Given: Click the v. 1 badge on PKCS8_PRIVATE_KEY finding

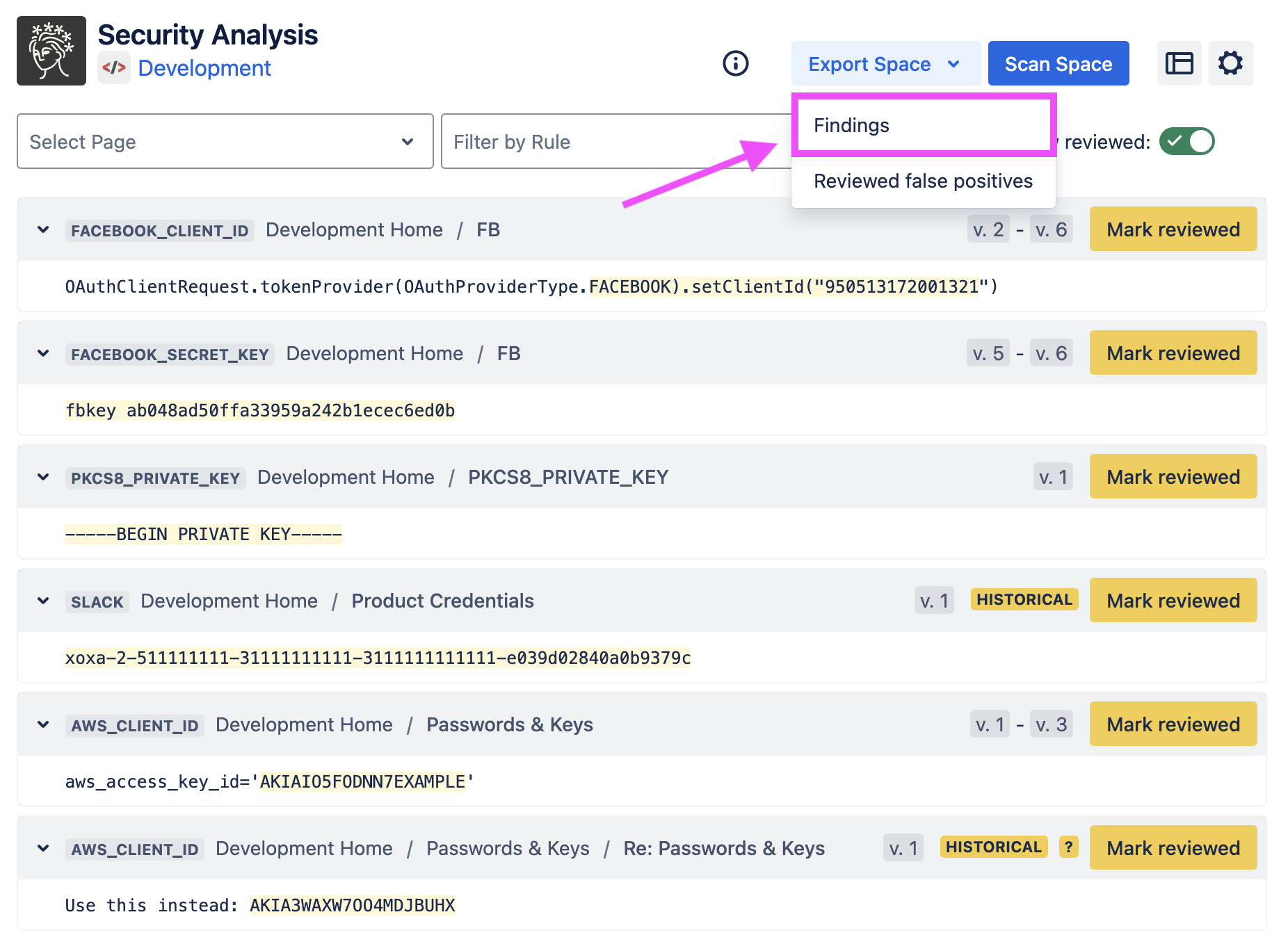Looking at the screenshot, I should tap(1052, 477).
